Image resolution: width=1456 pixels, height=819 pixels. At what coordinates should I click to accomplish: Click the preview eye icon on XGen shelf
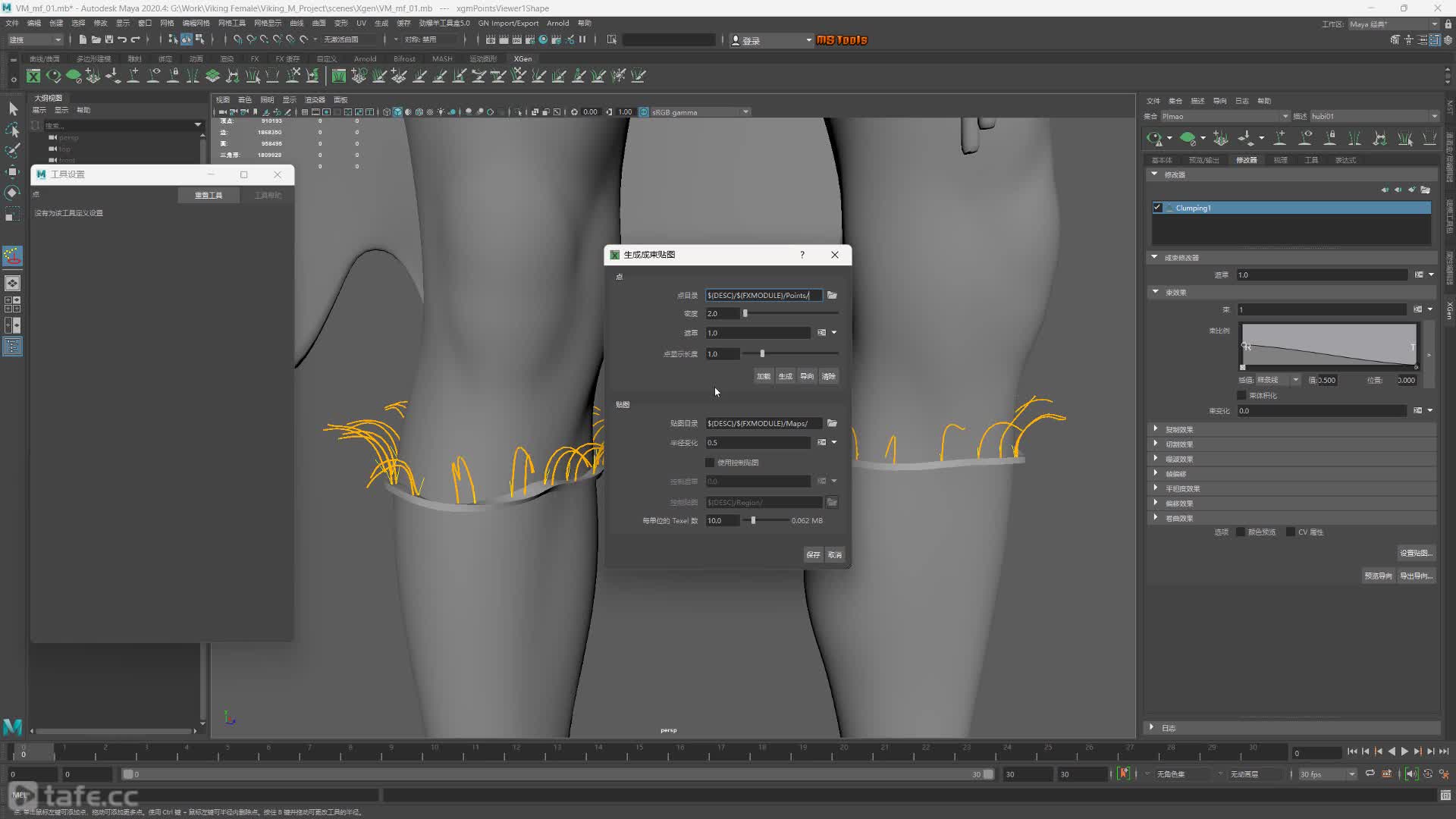53,76
